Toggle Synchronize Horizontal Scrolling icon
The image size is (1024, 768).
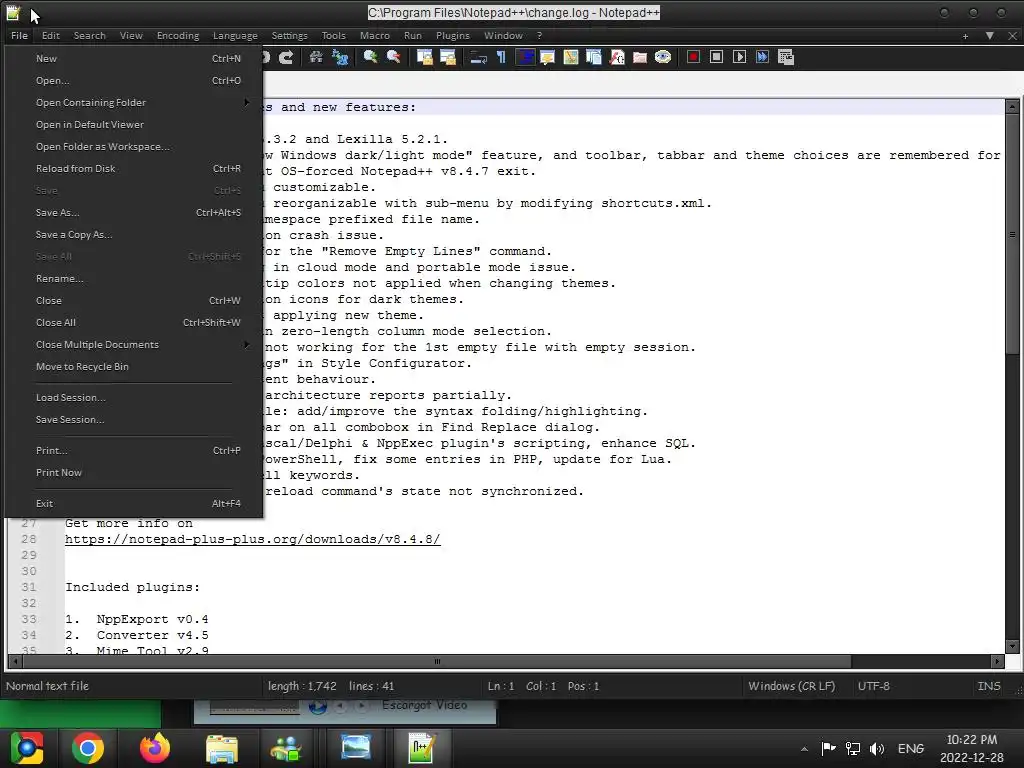(448, 57)
